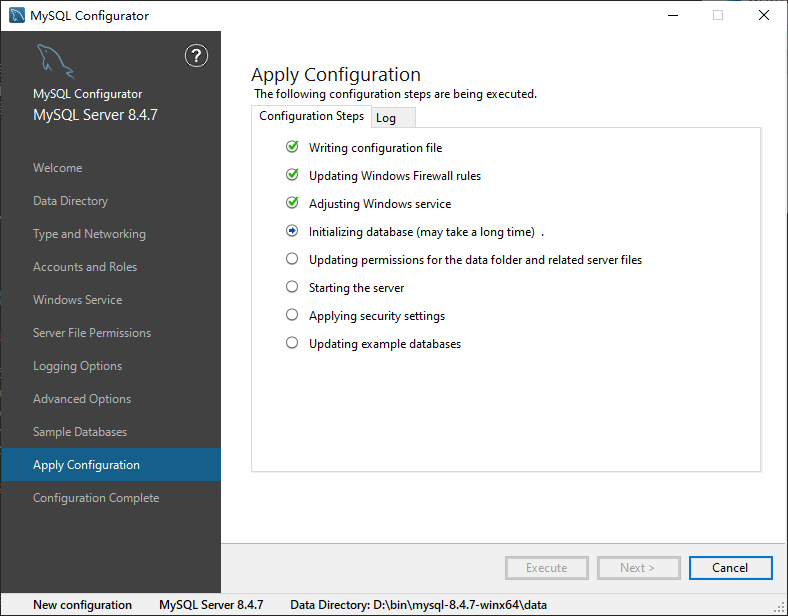Screen dimensions: 788x616
Task: Select Data Directory in the sidebar
Action: pyautogui.click(x=70, y=201)
